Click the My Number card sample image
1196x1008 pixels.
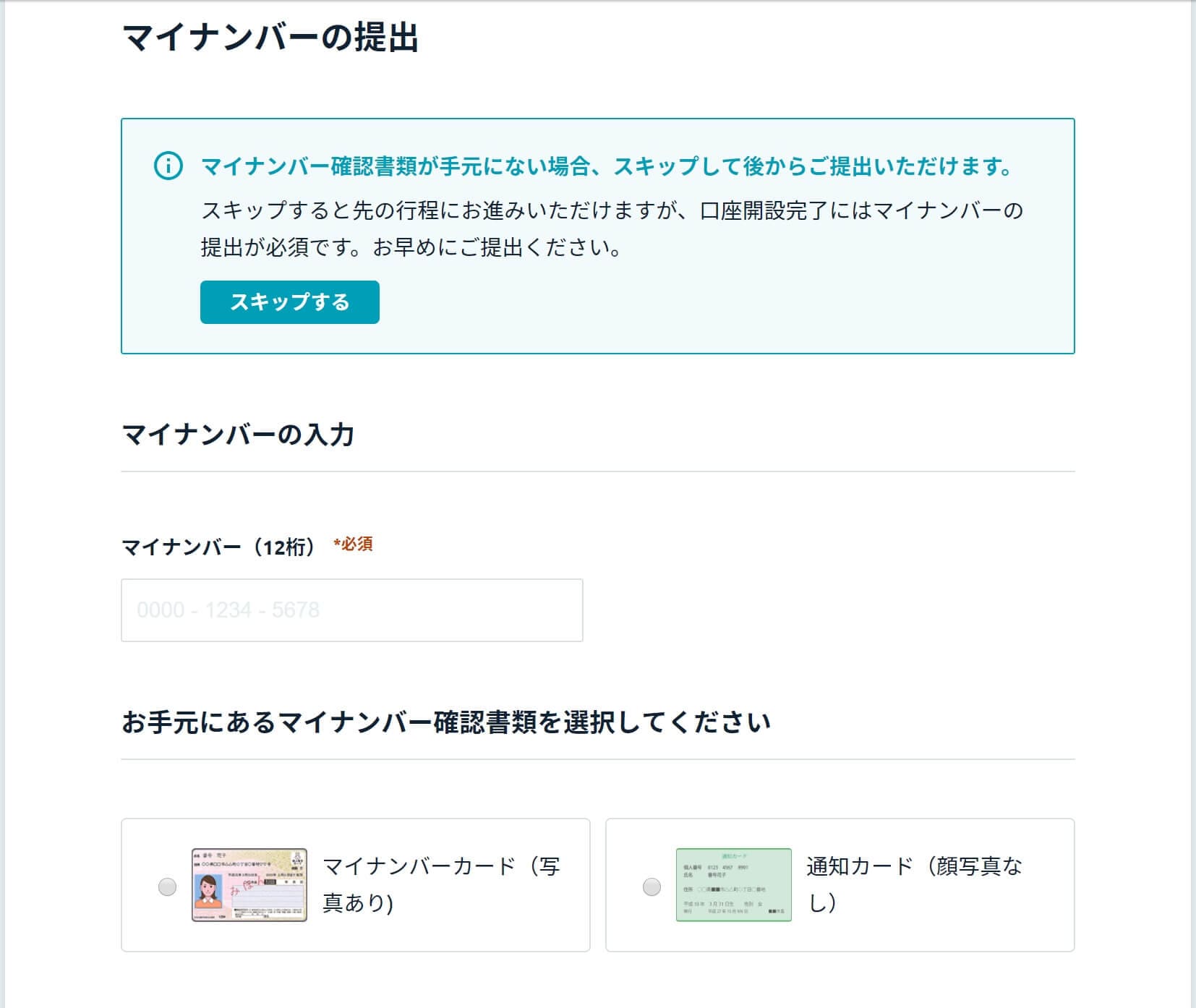pyautogui.click(x=249, y=885)
